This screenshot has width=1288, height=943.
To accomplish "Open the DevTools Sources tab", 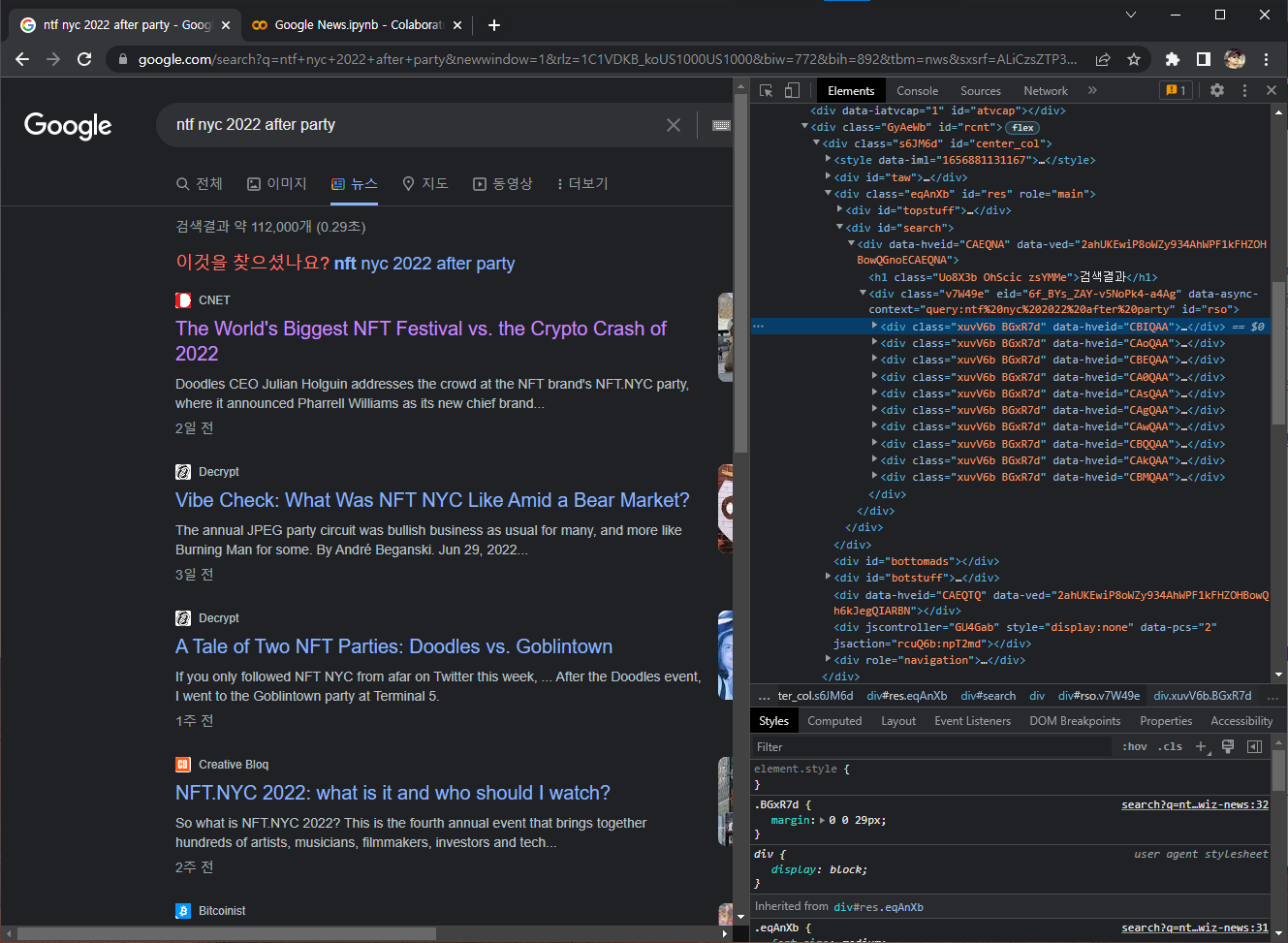I will [981, 90].
